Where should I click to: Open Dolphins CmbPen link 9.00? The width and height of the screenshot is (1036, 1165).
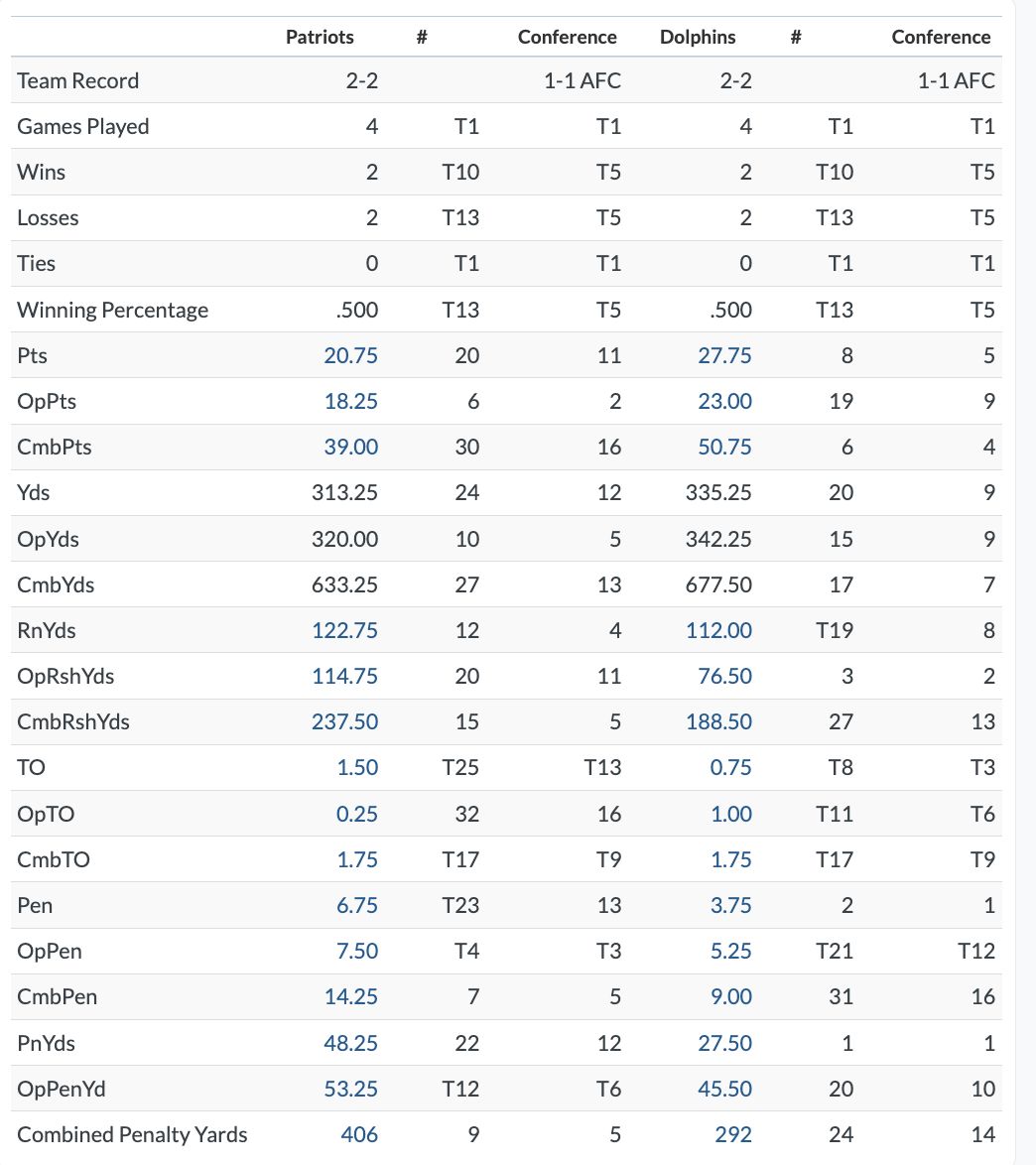point(730,996)
